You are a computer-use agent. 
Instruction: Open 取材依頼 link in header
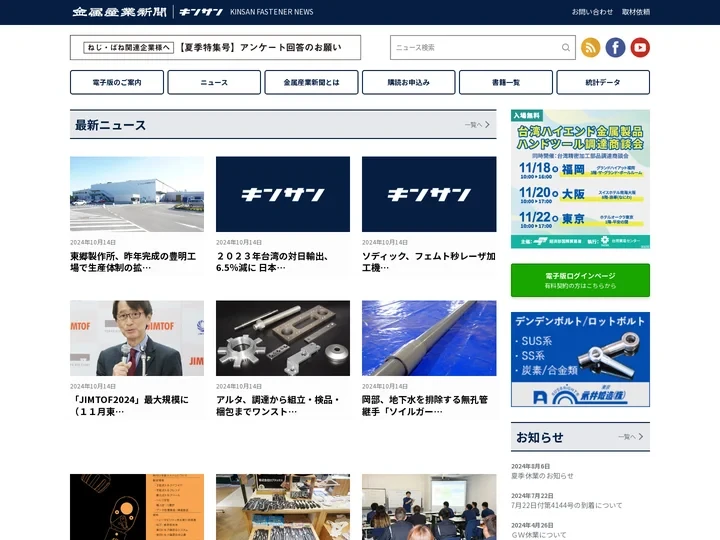coord(636,12)
